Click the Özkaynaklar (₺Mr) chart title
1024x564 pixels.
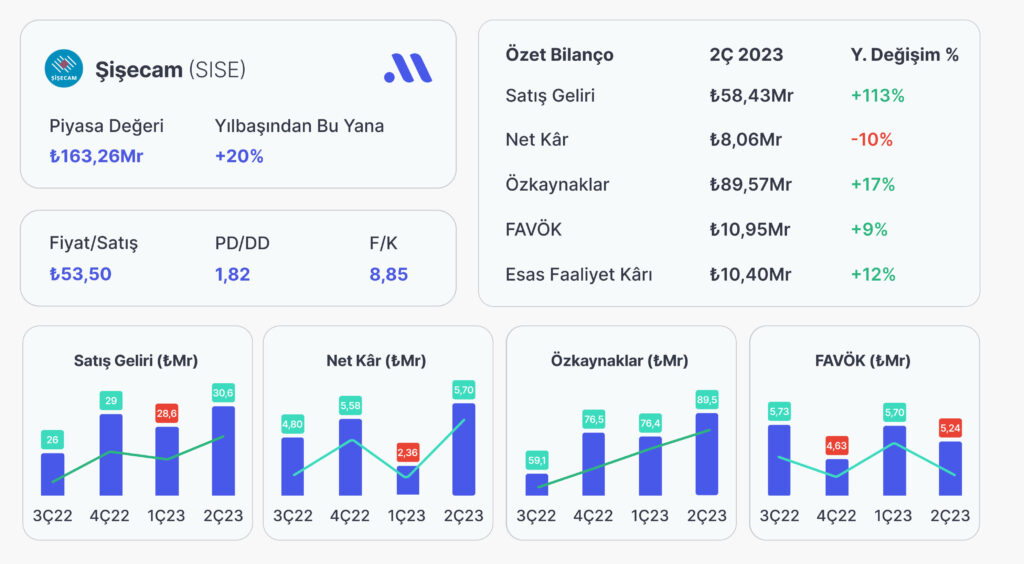[x=619, y=360]
